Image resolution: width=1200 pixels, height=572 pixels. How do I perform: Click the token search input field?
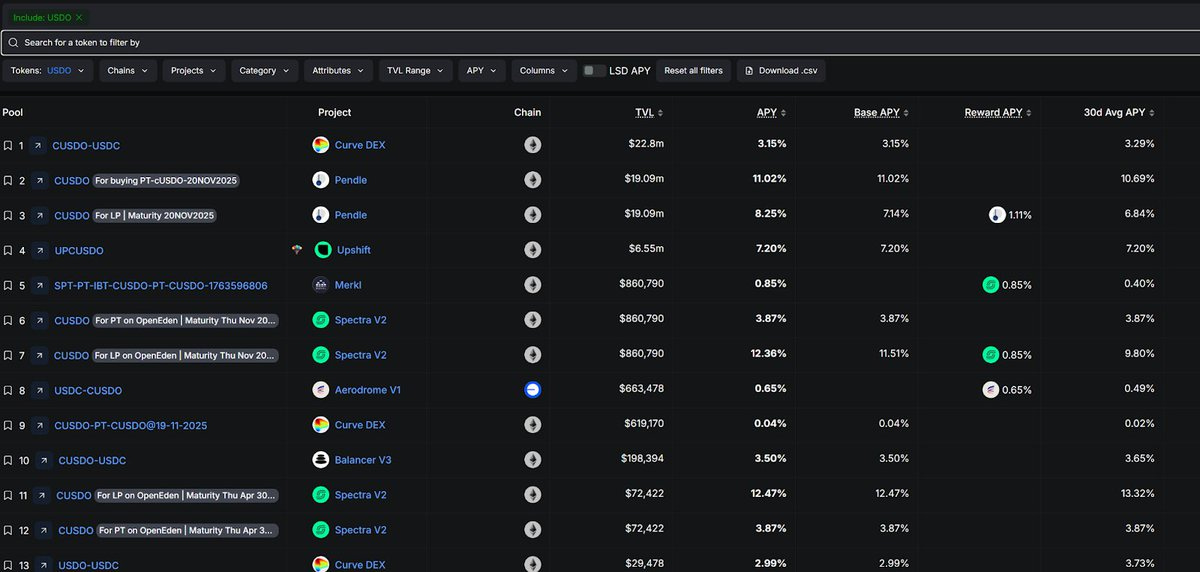[600, 43]
